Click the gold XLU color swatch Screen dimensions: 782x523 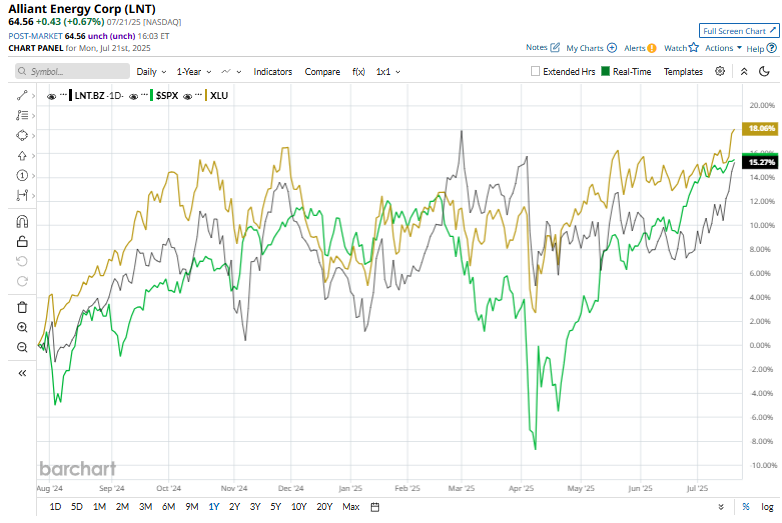pyautogui.click(x=205, y=95)
